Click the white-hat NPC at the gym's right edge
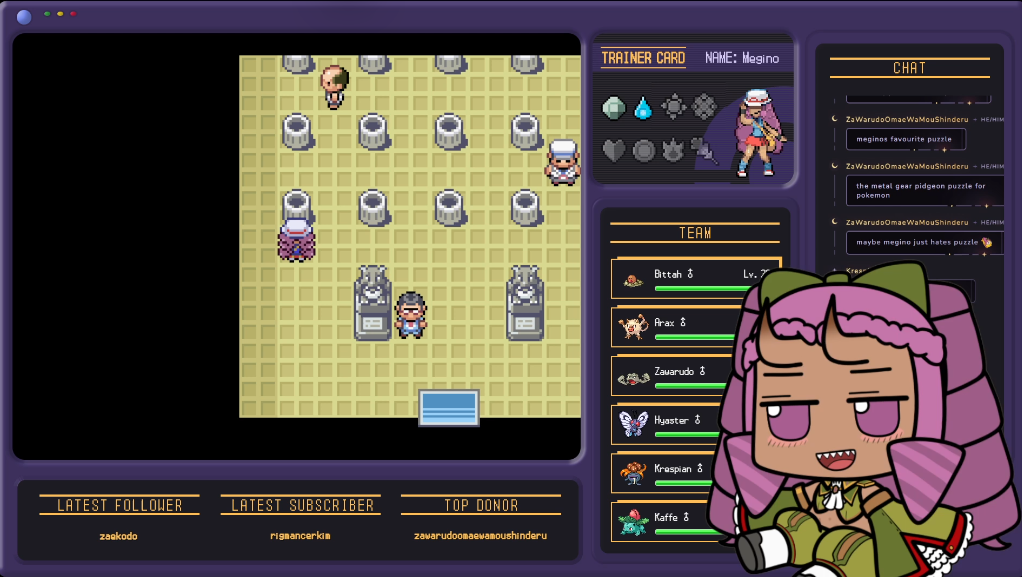Viewport: 1022px width, 577px height. 562,162
